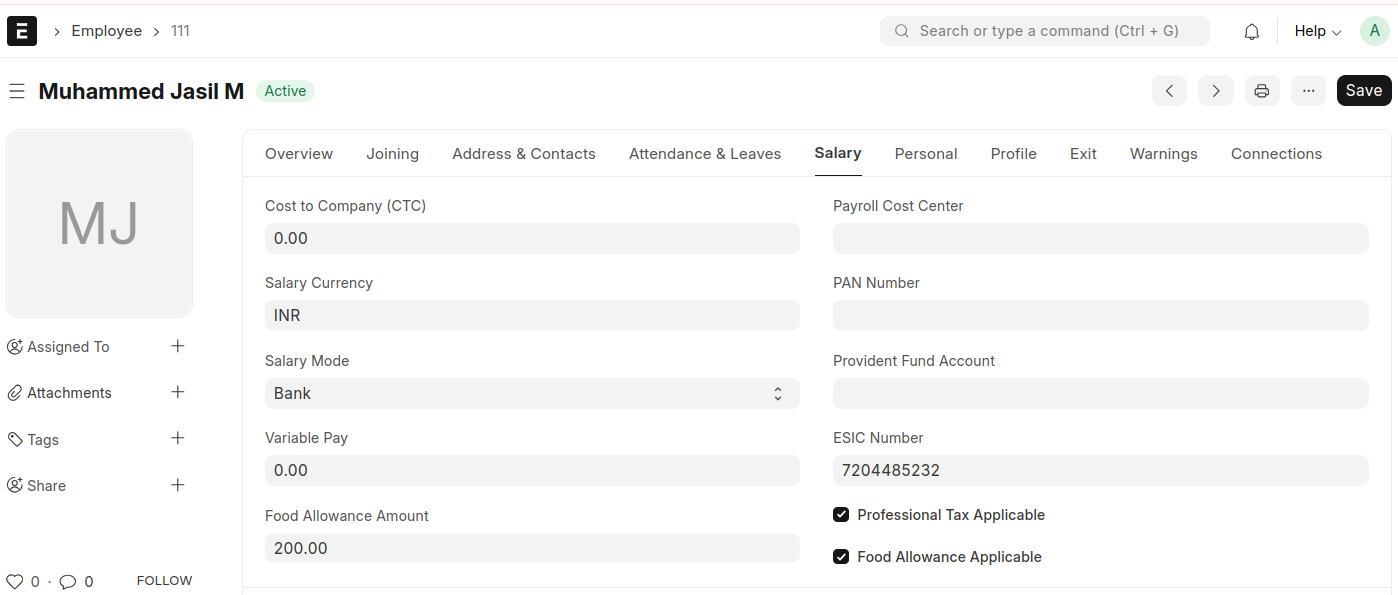
Task: Open the notifications bell
Action: pyautogui.click(x=1251, y=32)
